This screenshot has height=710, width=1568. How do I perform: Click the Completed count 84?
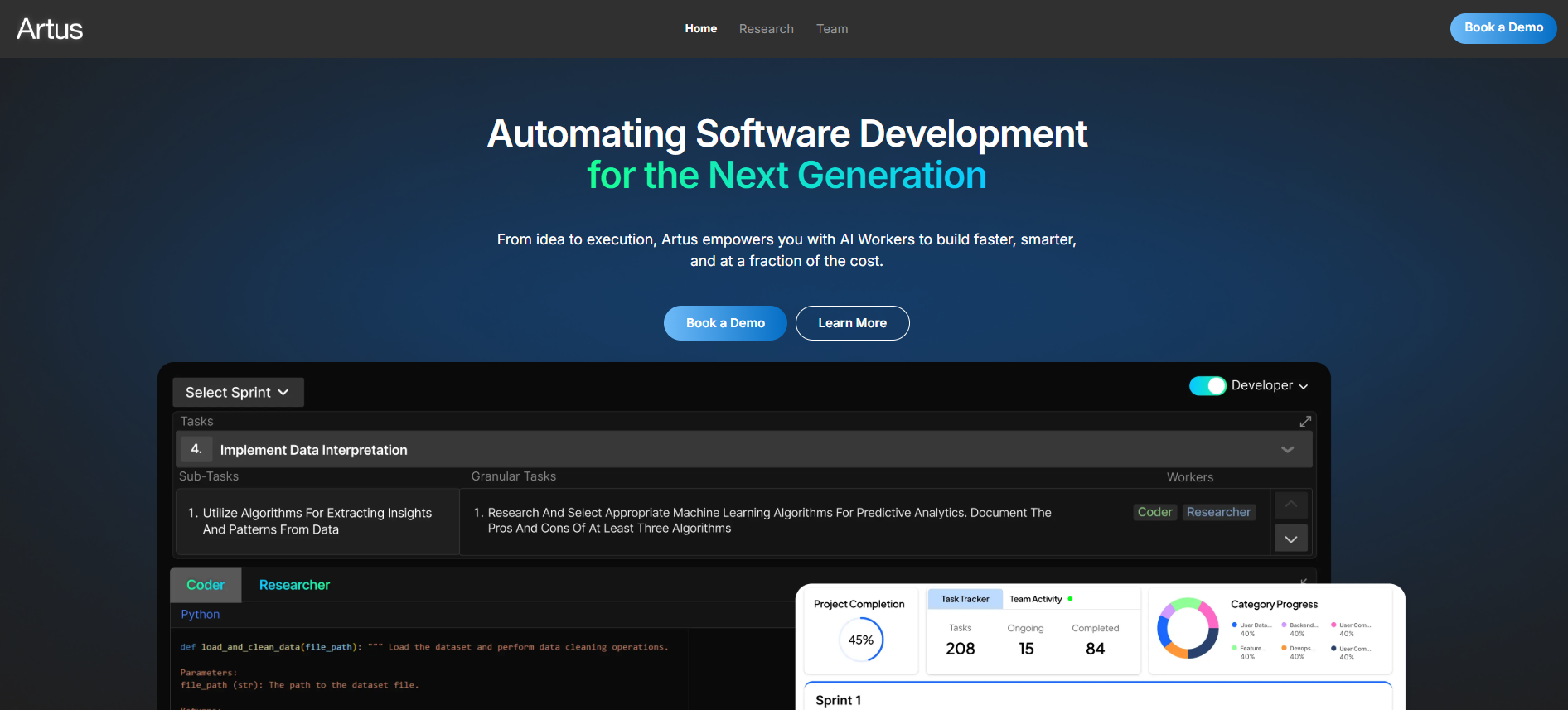click(1096, 649)
